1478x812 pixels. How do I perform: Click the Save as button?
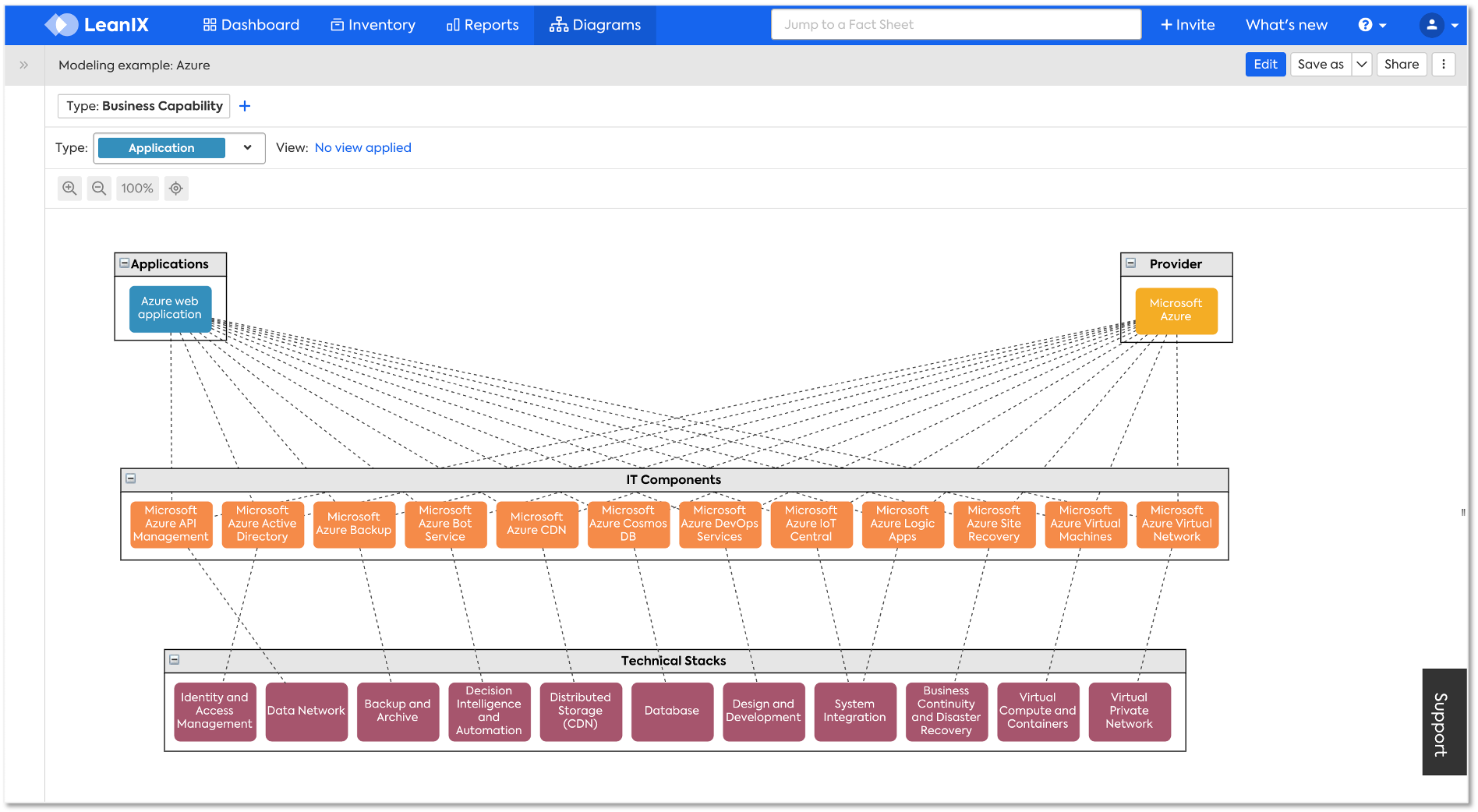tap(1321, 65)
